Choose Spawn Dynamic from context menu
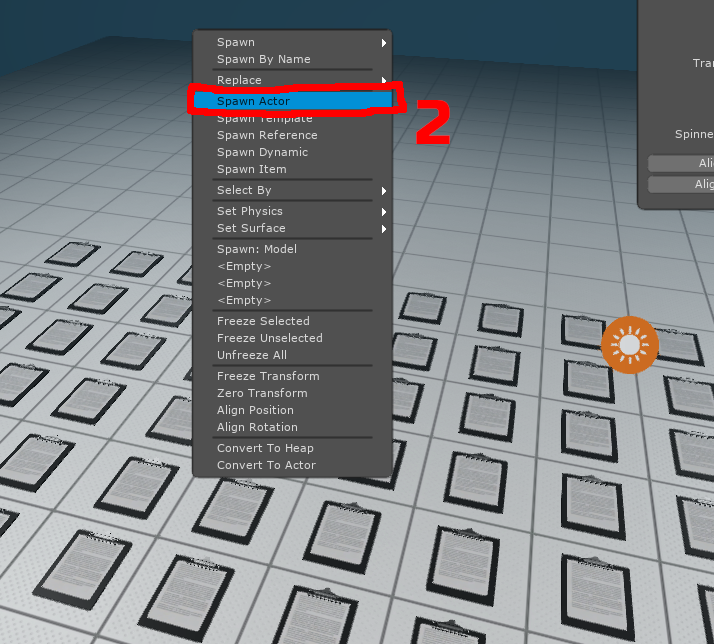Viewport: 714px width, 644px height. tap(292, 152)
